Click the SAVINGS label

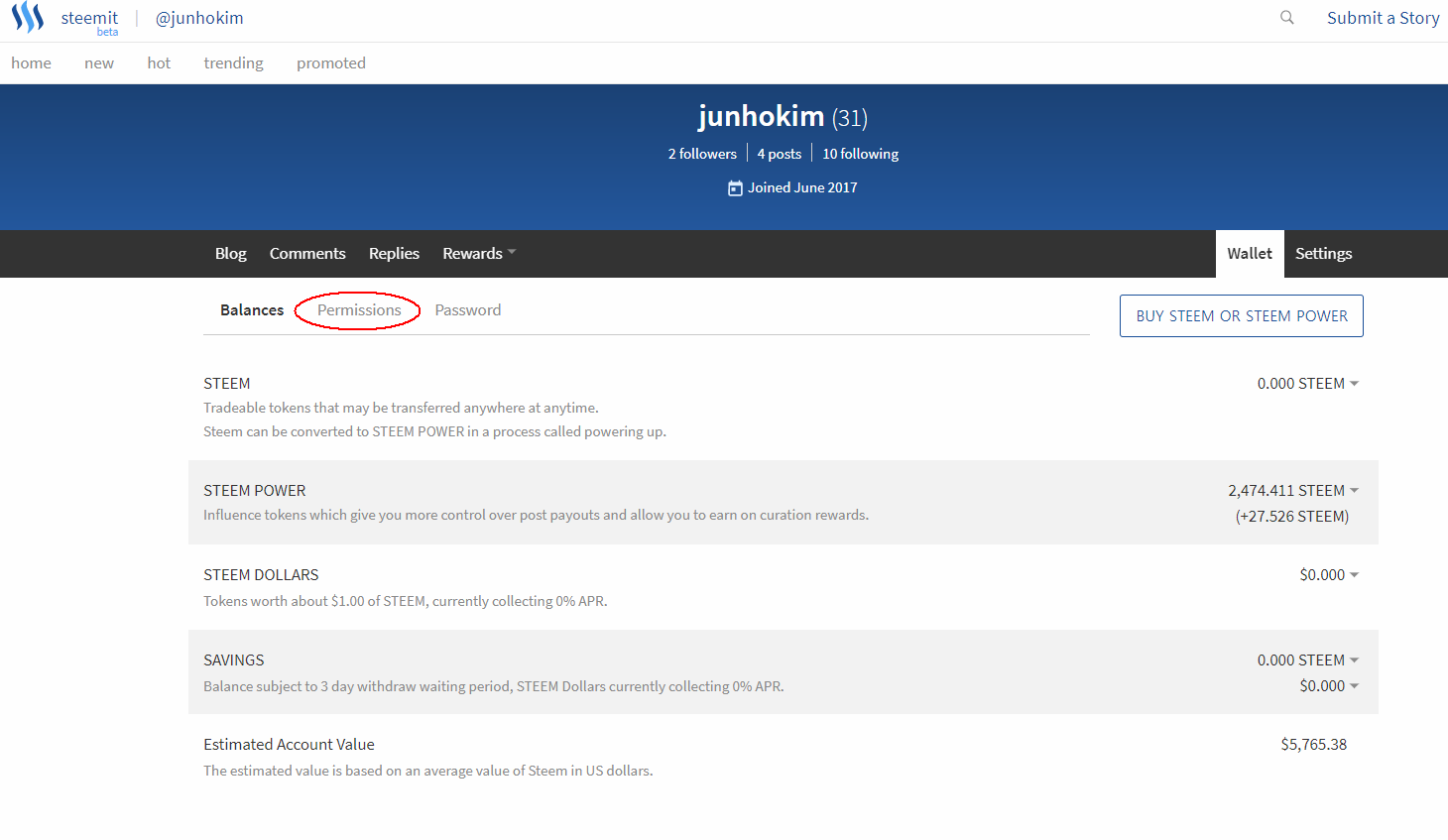[234, 660]
